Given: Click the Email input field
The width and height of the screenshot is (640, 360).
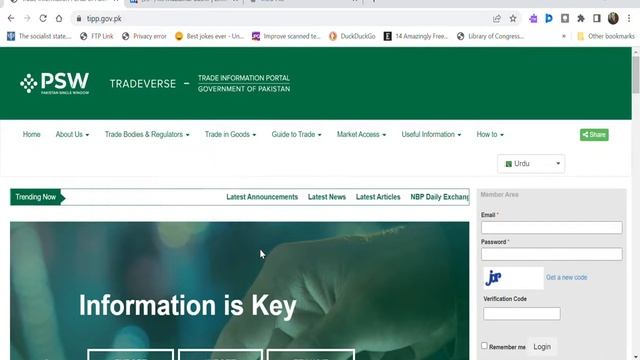Looking at the screenshot, I should click(x=551, y=227).
